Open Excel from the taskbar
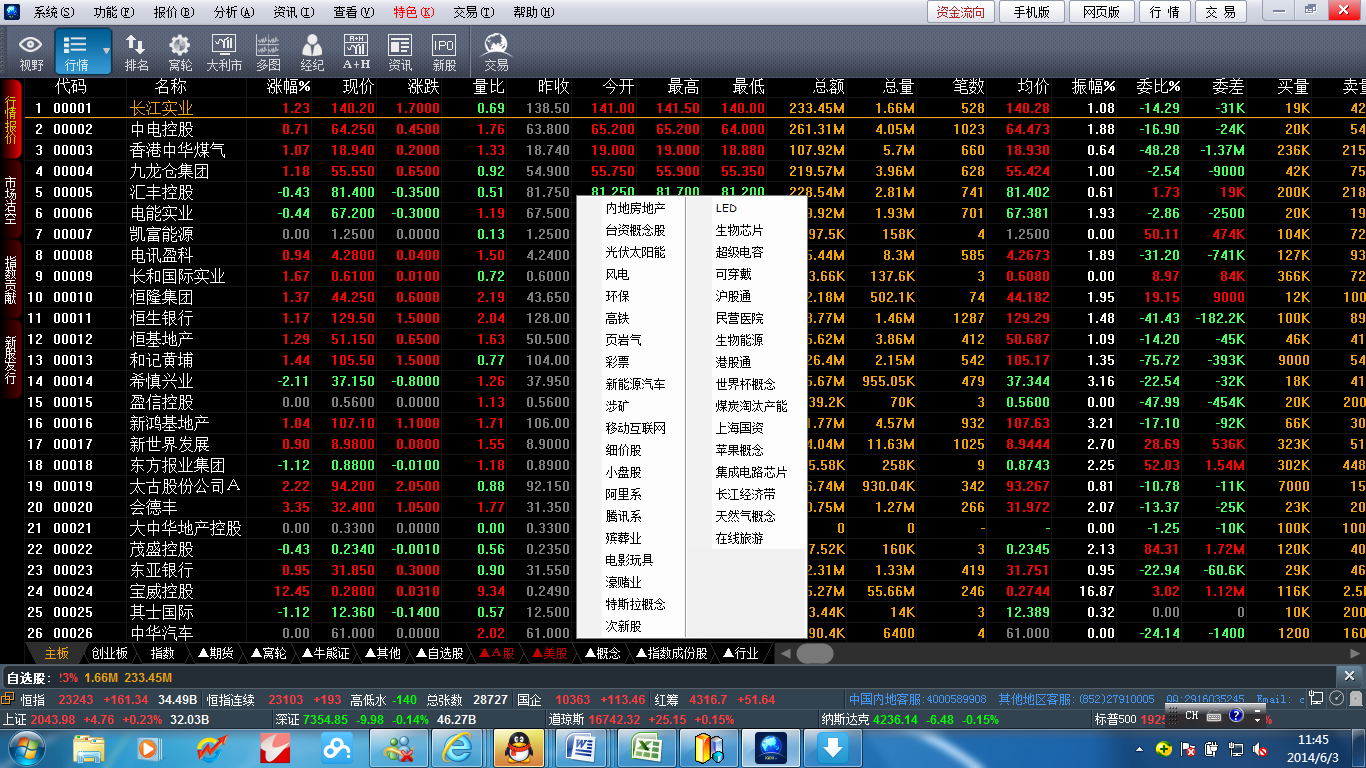 [x=645, y=748]
